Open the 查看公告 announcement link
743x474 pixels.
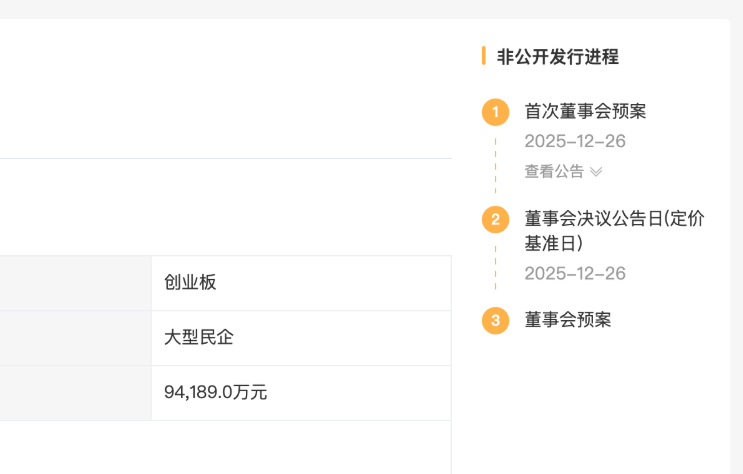point(554,172)
